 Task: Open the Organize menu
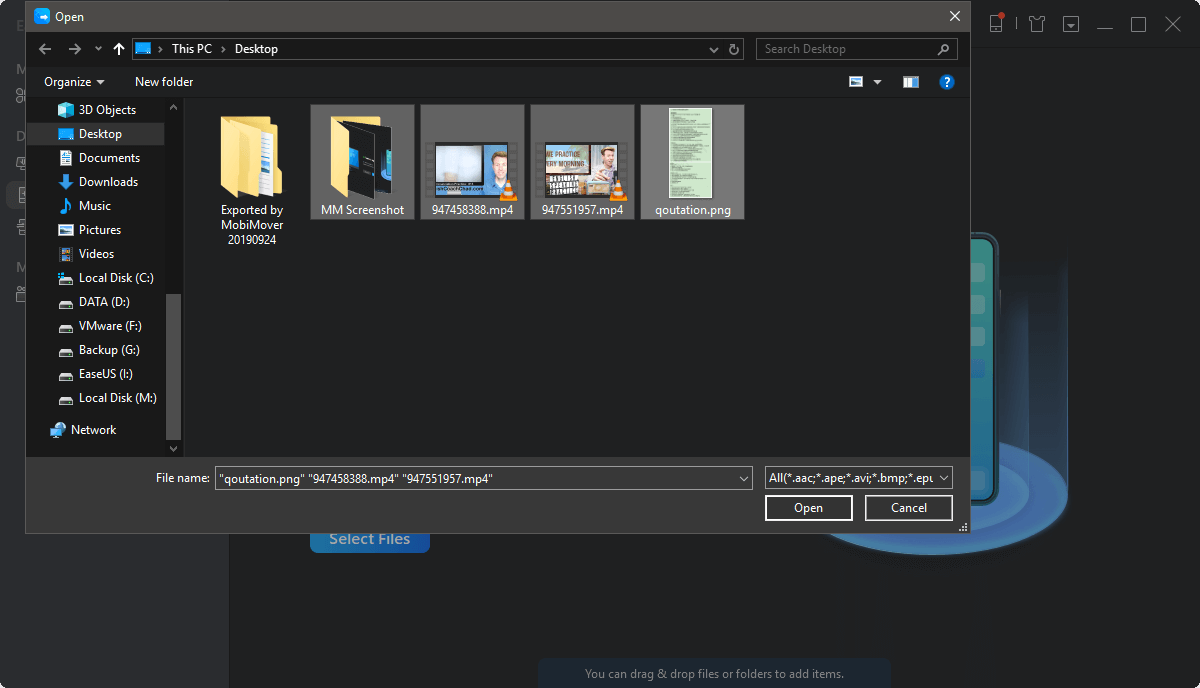(x=74, y=82)
